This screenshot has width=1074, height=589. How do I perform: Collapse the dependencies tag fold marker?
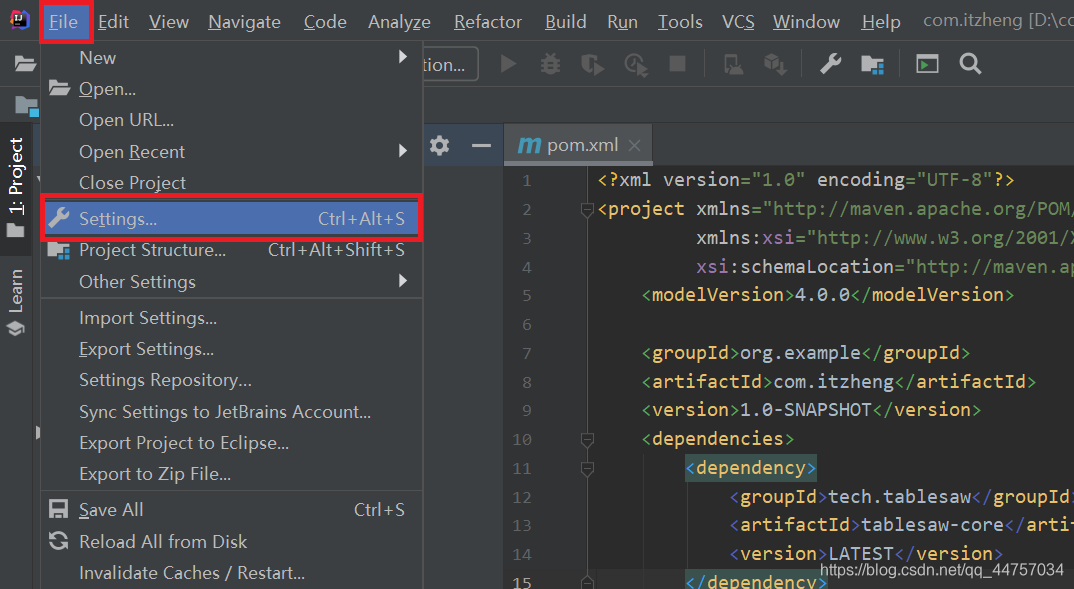tap(587, 439)
